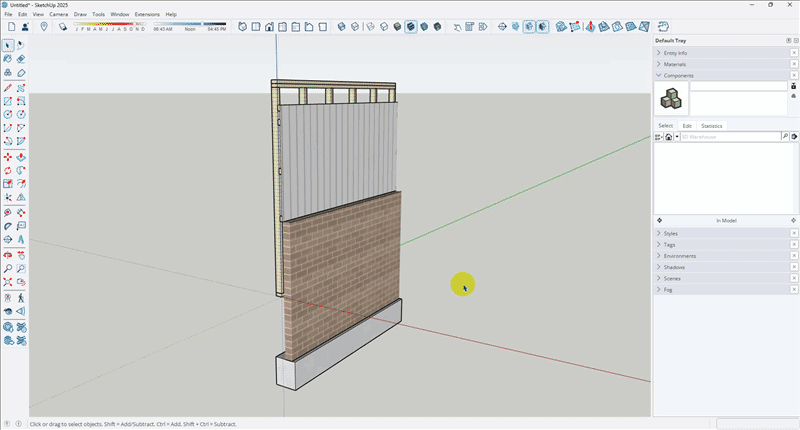The image size is (800, 430).
Task: Select the Push/Pull tool
Action: pyautogui.click(x=21, y=157)
